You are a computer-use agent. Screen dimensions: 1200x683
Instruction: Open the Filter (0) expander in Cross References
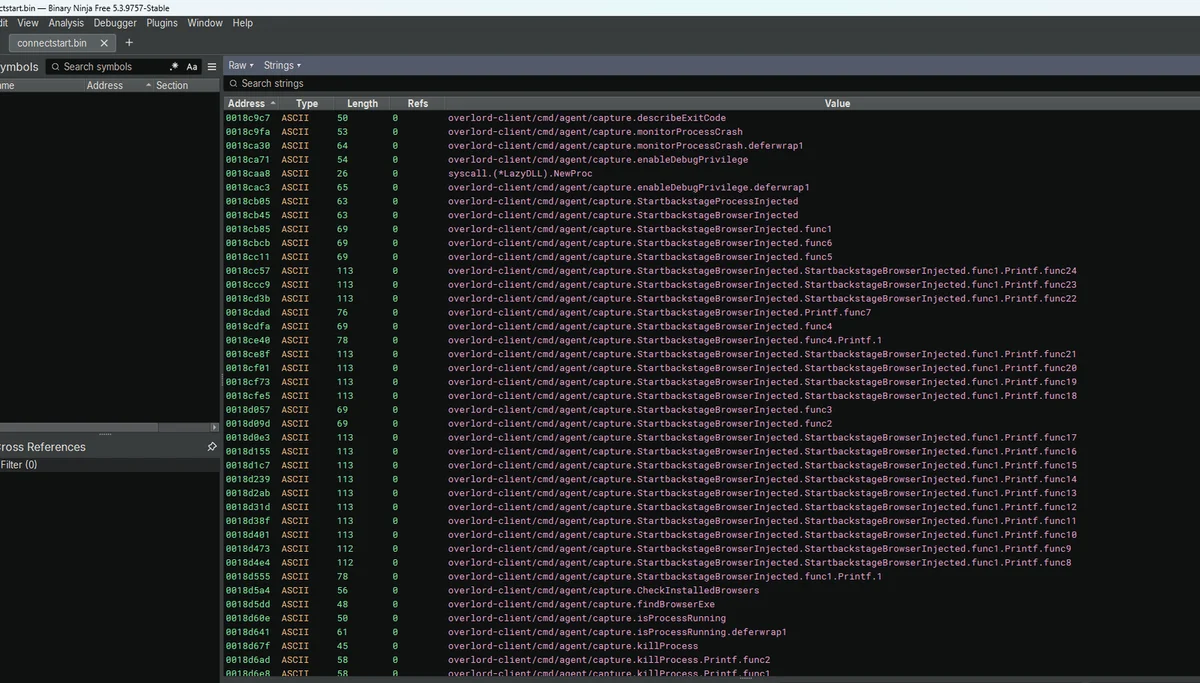click(17, 465)
